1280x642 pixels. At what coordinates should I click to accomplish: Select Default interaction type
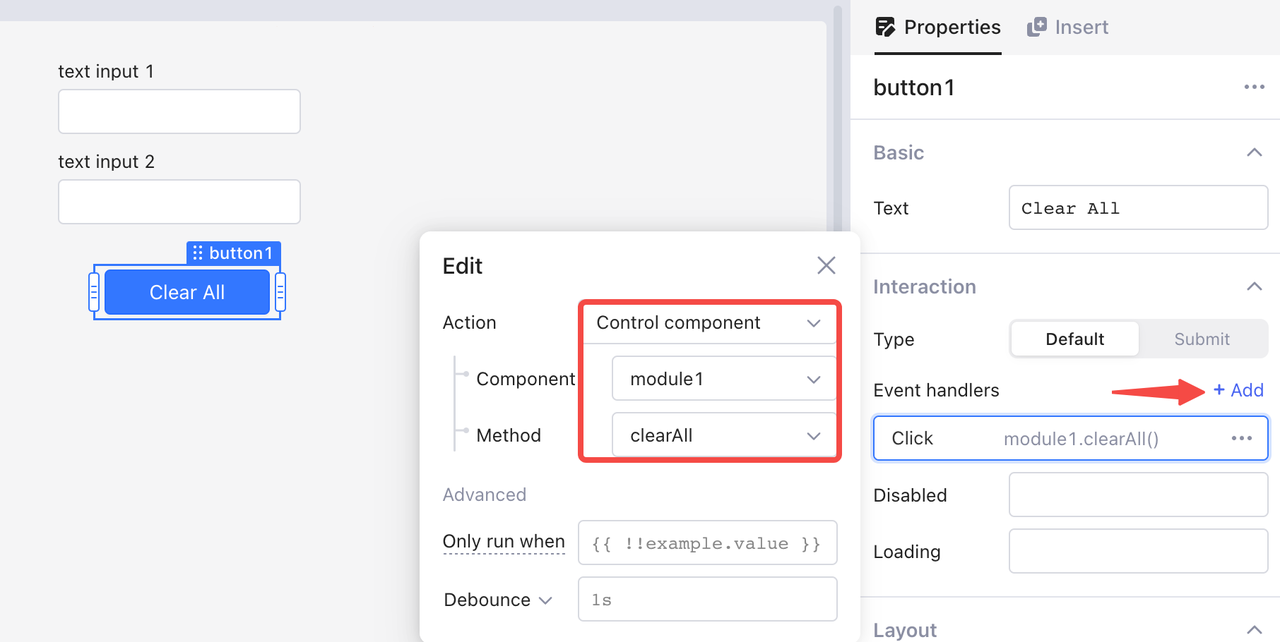pos(1074,339)
